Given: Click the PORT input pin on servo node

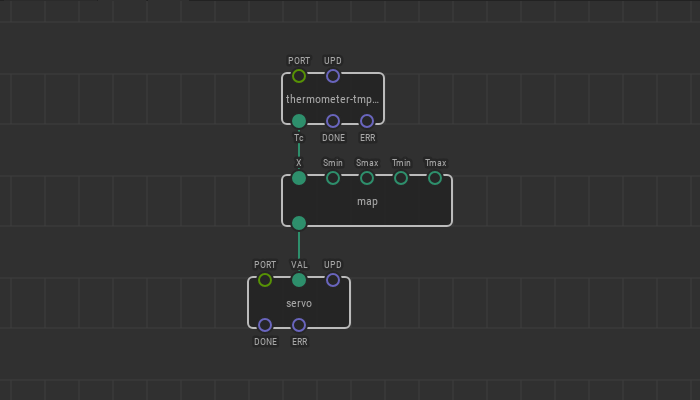Looking at the screenshot, I should click(x=265, y=280).
